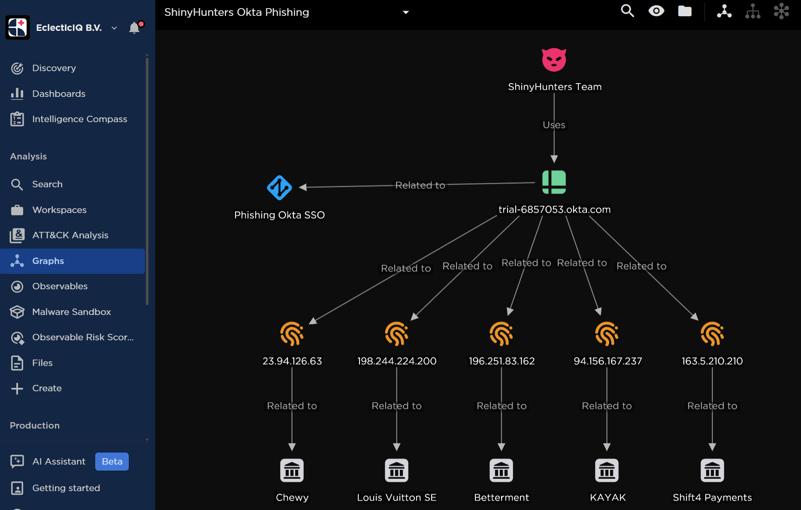This screenshot has width=801, height=510.
Task: Select the trial-6857053.okta.com green node
Action: [554, 182]
